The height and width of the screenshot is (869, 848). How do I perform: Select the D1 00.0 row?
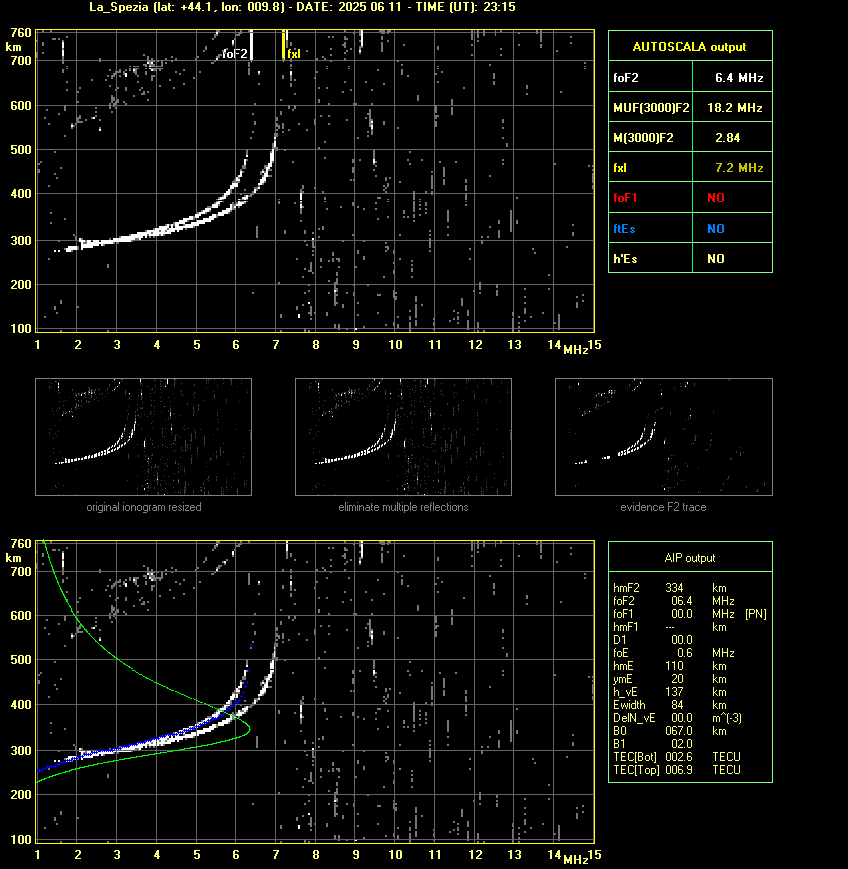(x=653, y=640)
